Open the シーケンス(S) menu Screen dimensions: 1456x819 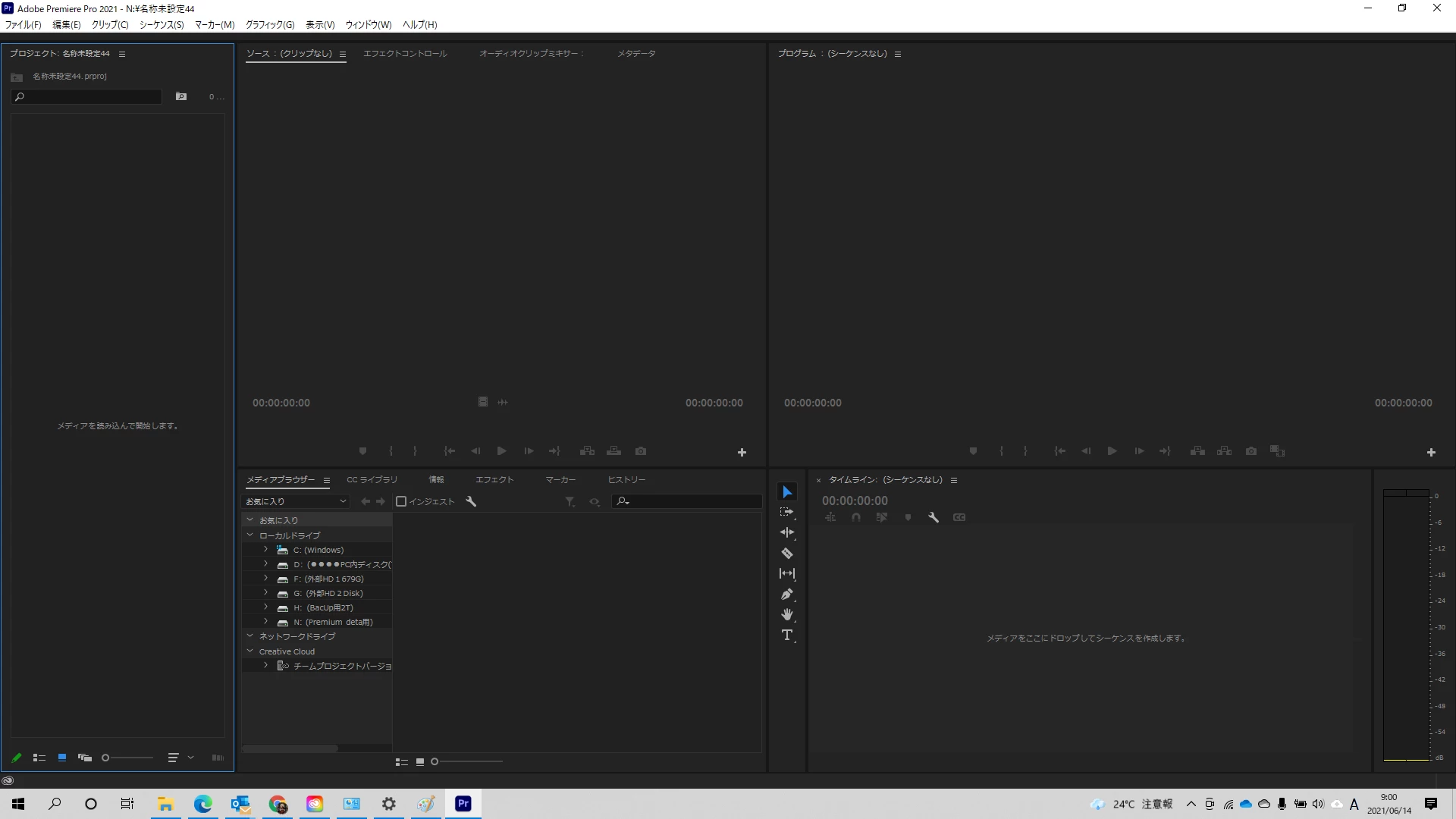coord(162,25)
